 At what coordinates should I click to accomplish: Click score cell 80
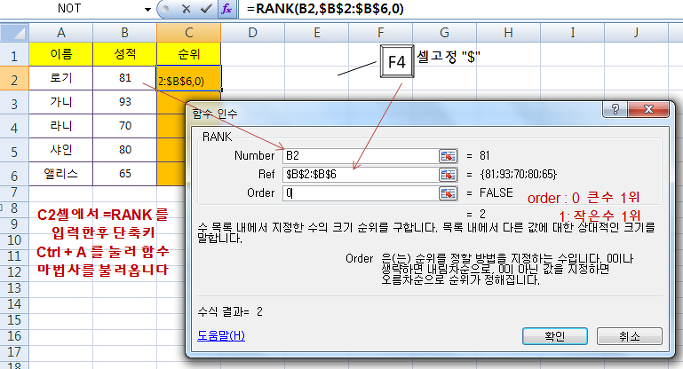(125, 150)
